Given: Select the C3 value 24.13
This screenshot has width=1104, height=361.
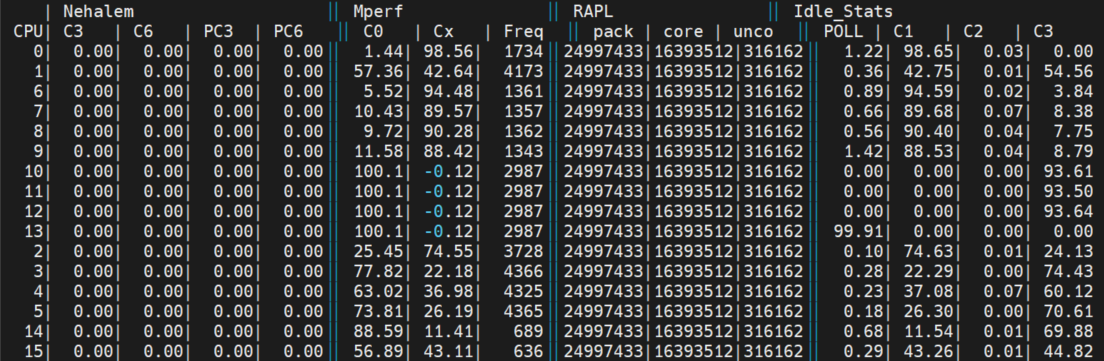Looking at the screenshot, I should (1067, 251).
